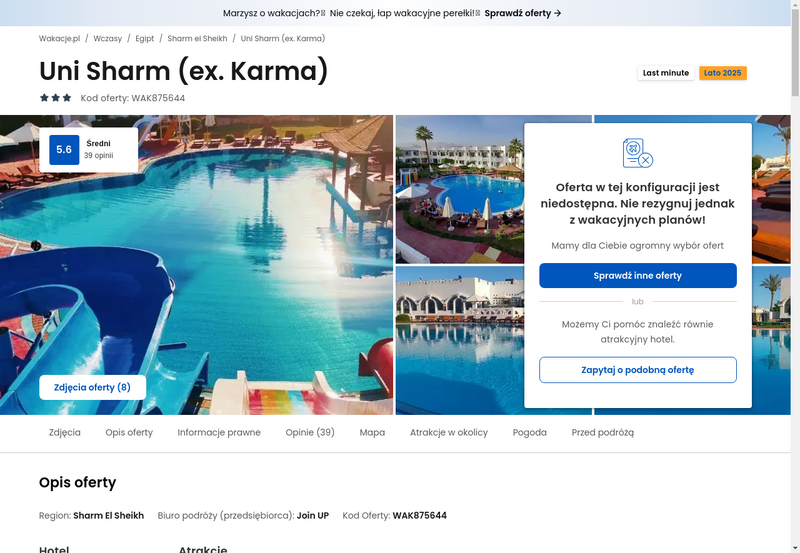Click the 5.6 rating score badge
The image size is (800, 553).
64,149
